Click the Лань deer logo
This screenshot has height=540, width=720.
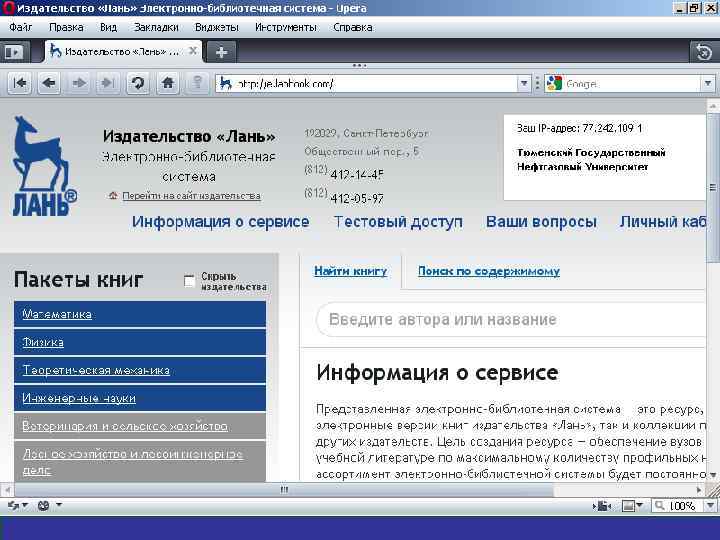point(45,166)
